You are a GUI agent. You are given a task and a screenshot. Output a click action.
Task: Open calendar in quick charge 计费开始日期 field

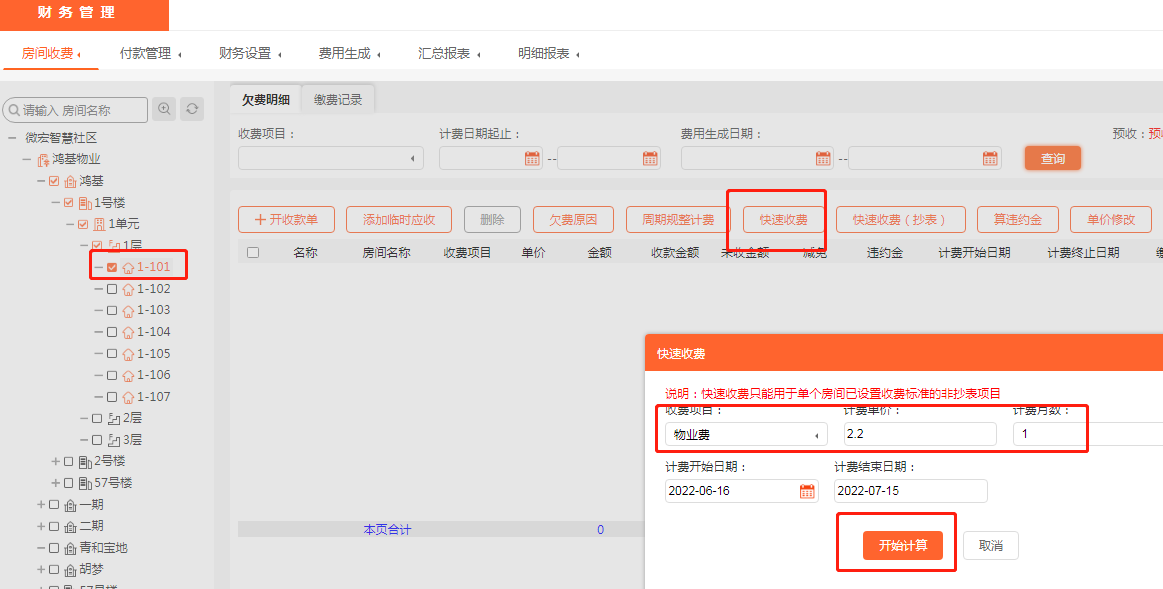[807, 491]
